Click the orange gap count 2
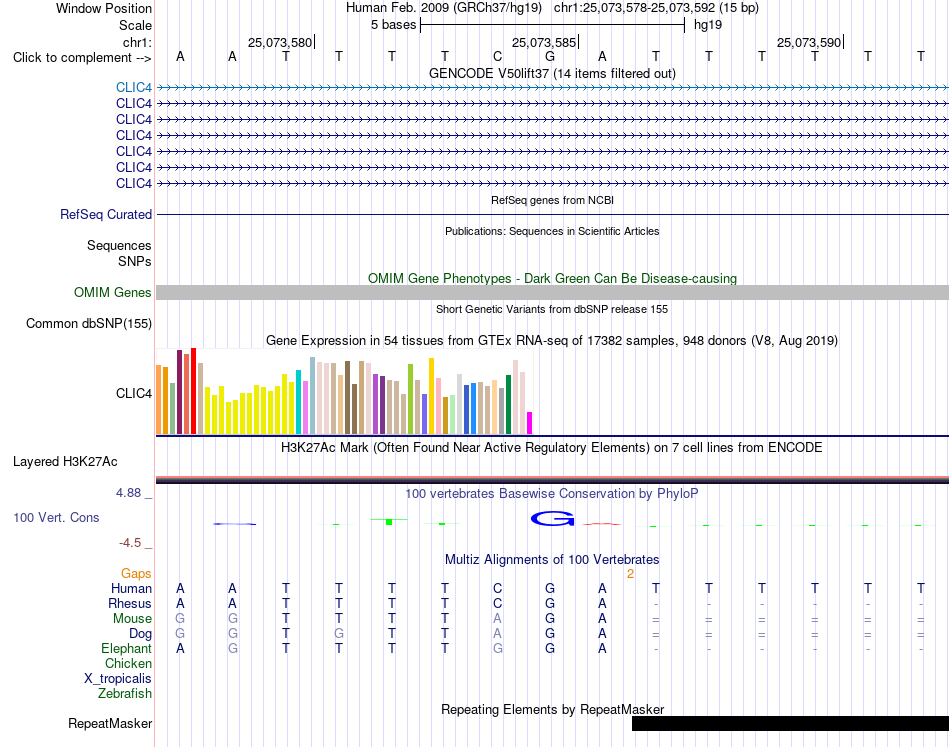 point(630,574)
